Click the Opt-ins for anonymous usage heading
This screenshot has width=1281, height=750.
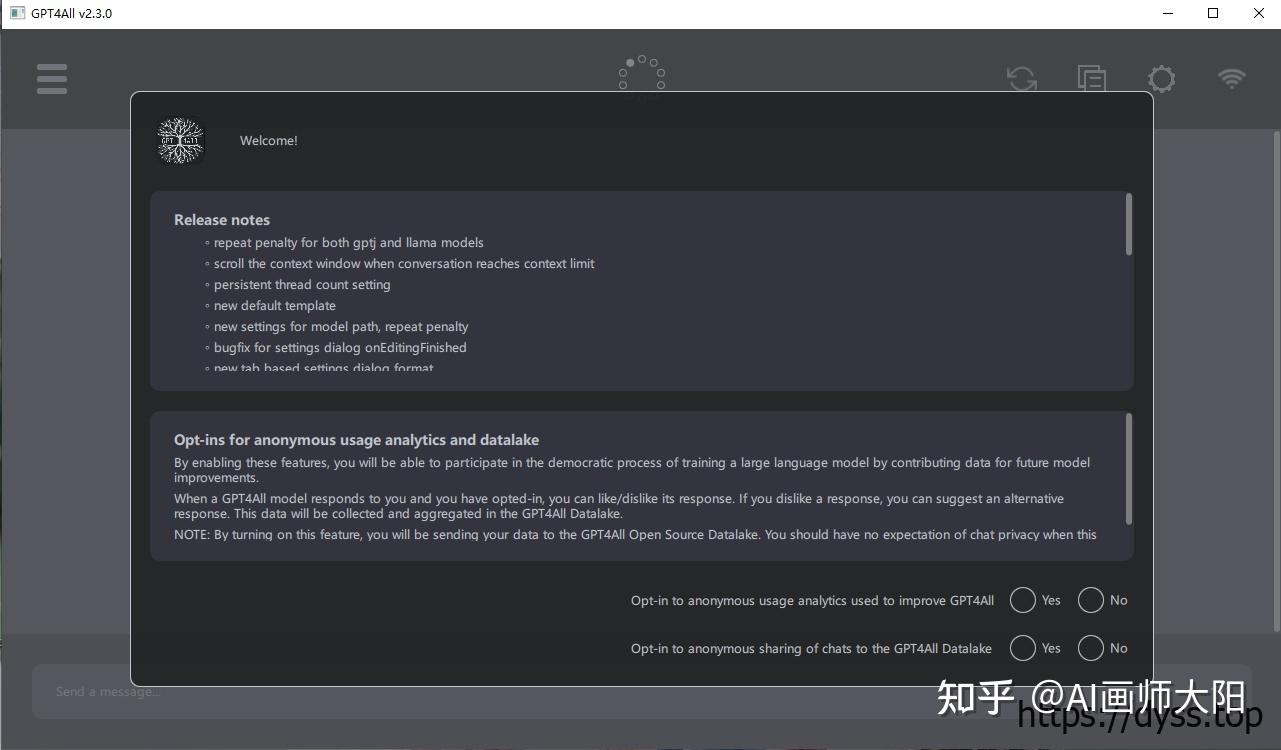pos(356,439)
